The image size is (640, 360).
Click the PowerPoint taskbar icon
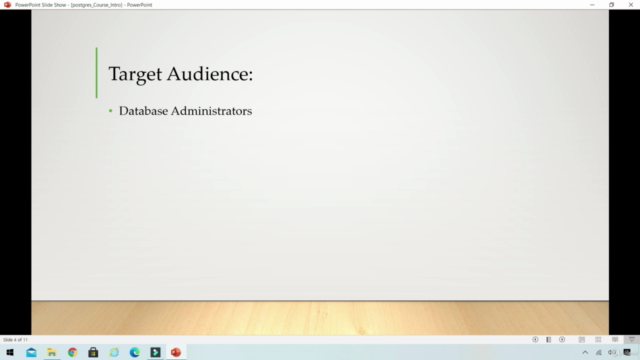tap(176, 352)
